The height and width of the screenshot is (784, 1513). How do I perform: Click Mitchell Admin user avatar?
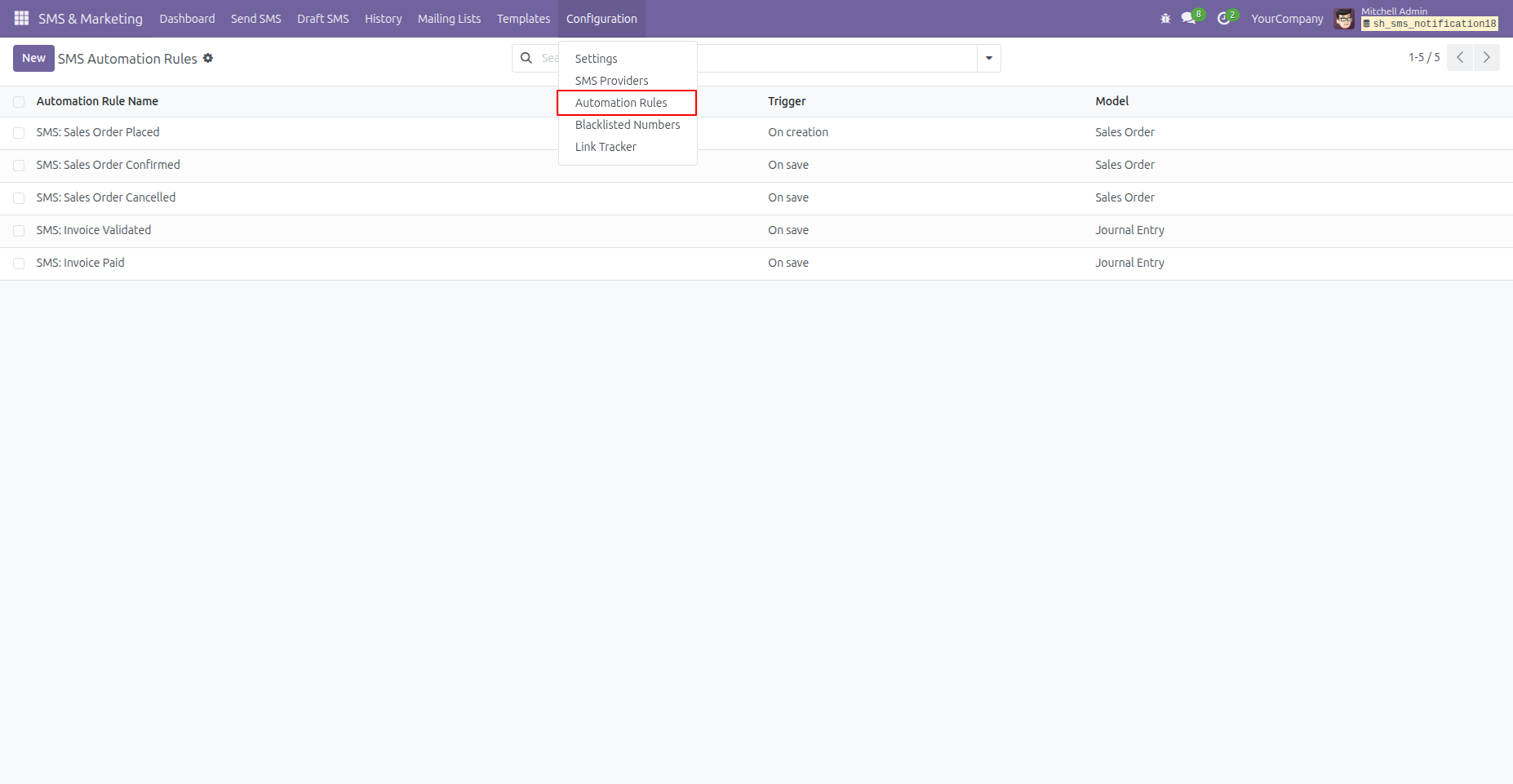[1344, 19]
